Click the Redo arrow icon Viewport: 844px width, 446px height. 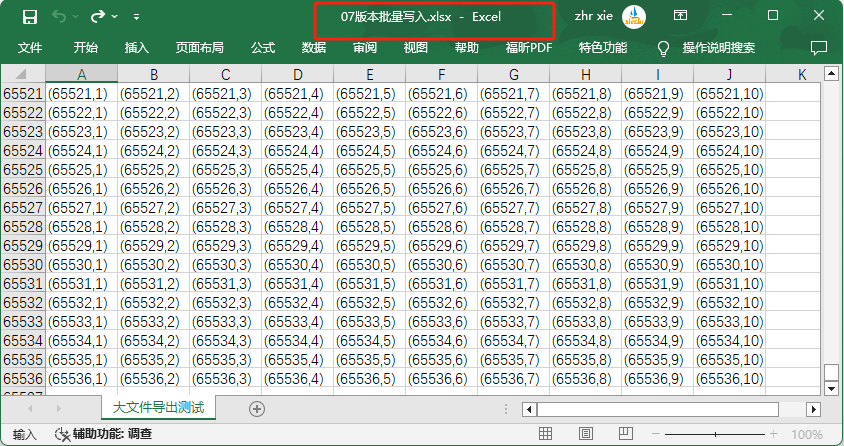tap(98, 16)
